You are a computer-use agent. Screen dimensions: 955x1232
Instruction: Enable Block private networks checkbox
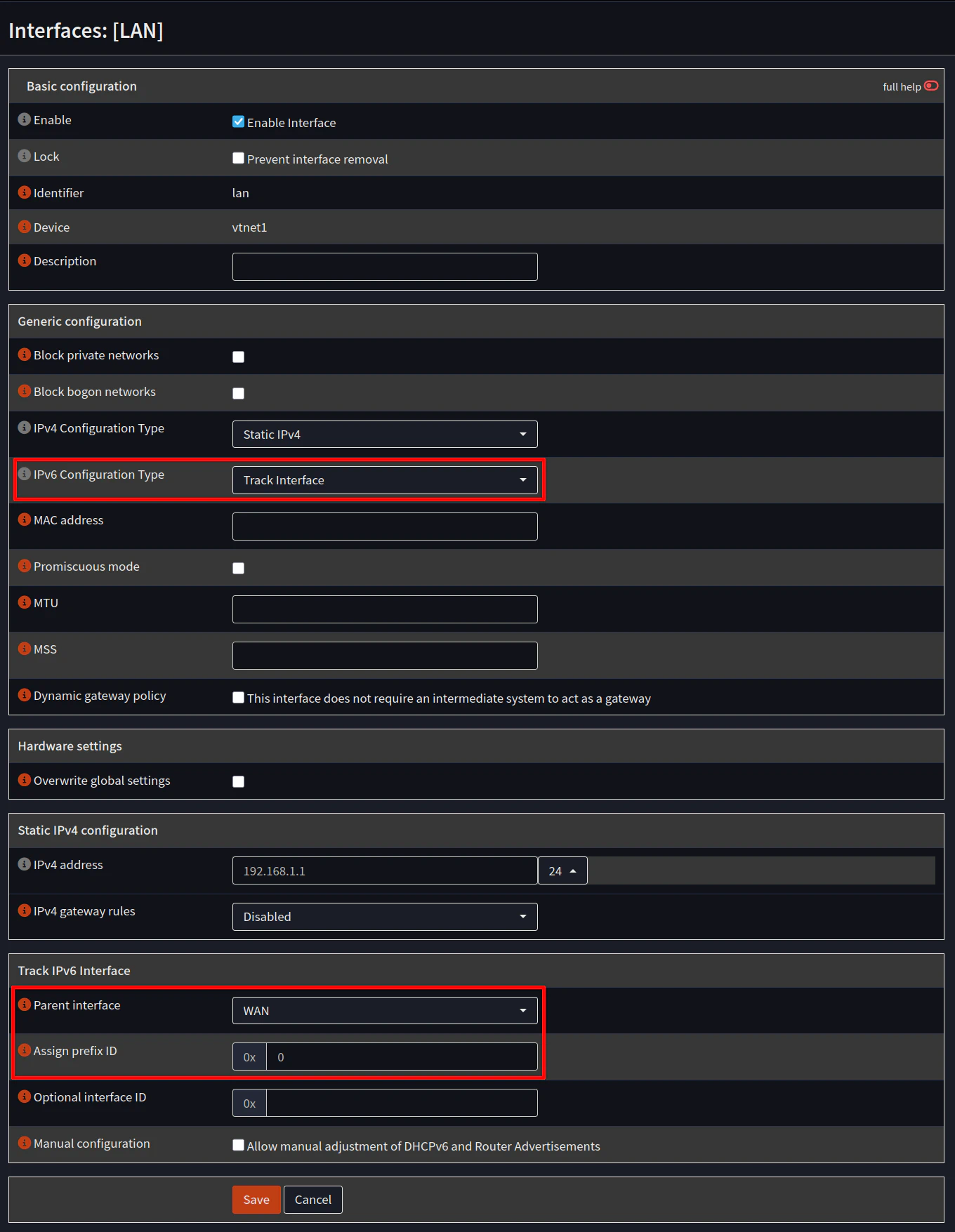(239, 357)
